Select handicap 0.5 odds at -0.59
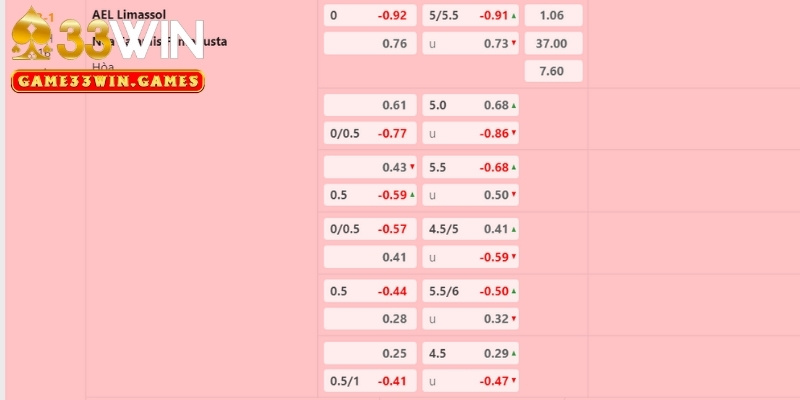 point(369,194)
